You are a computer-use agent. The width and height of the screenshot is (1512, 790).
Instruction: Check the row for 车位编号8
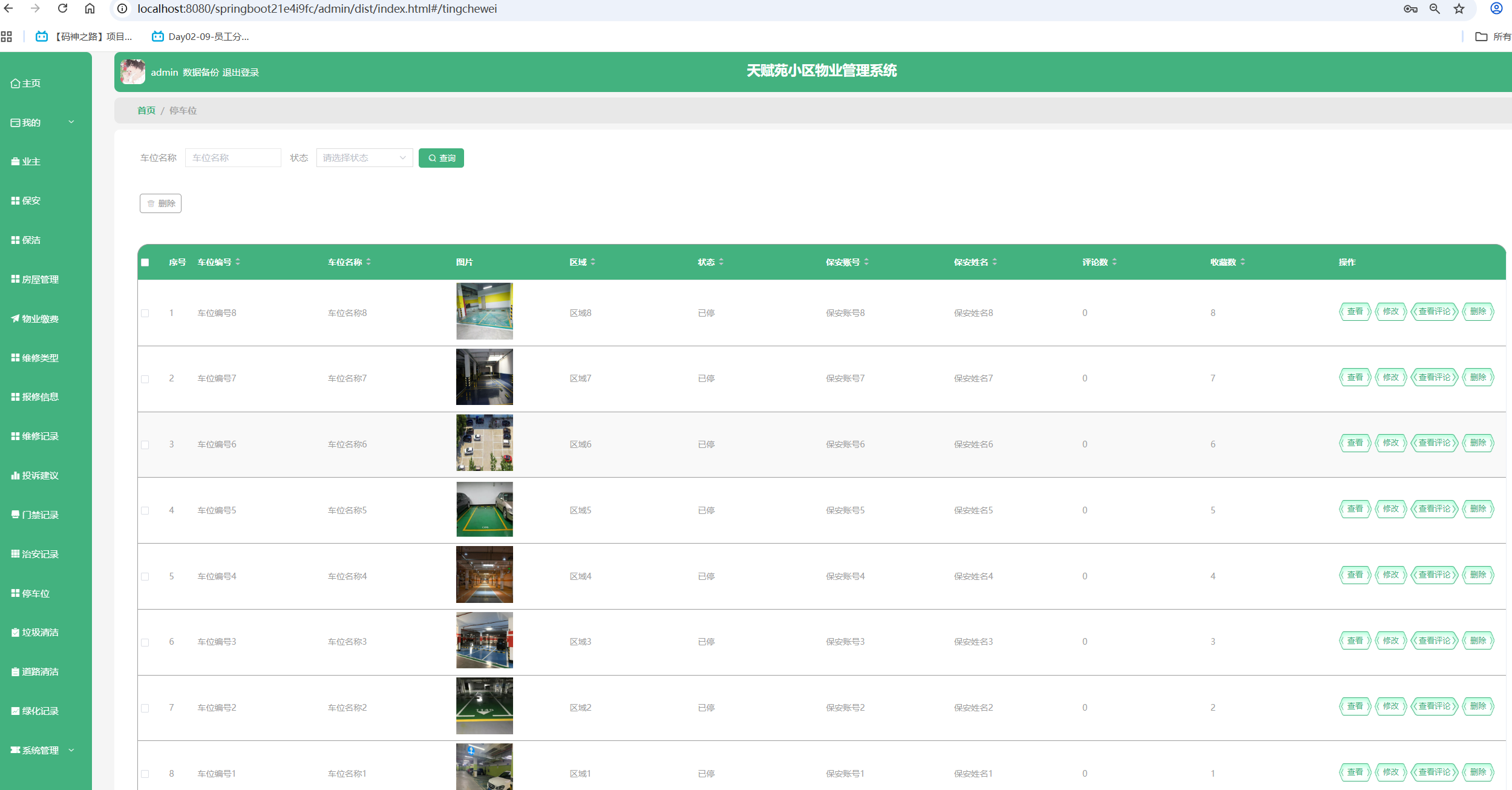click(145, 313)
